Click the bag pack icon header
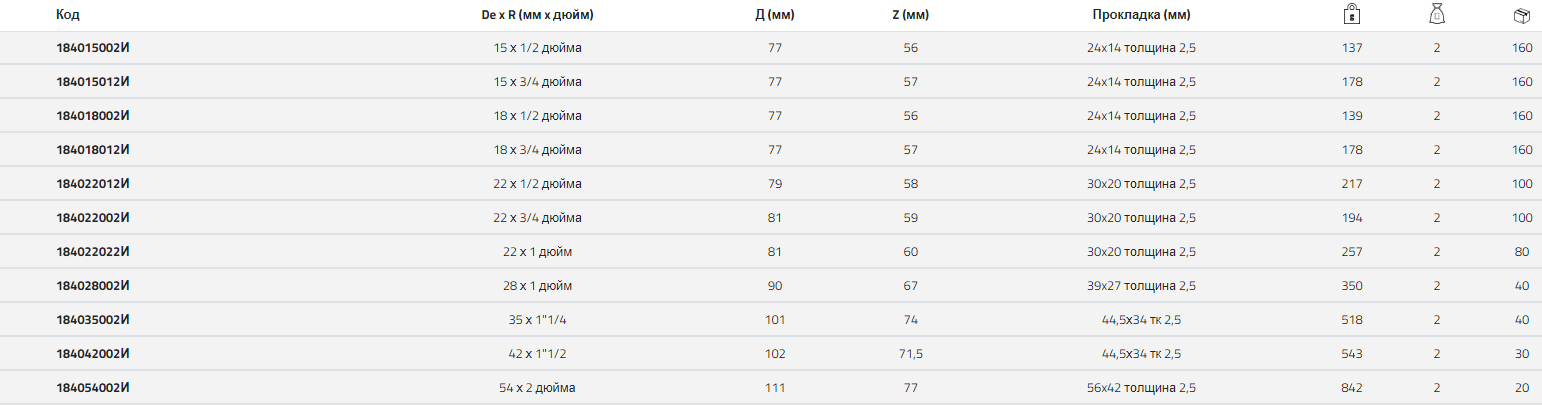The width and height of the screenshot is (1542, 406). pos(1436,15)
